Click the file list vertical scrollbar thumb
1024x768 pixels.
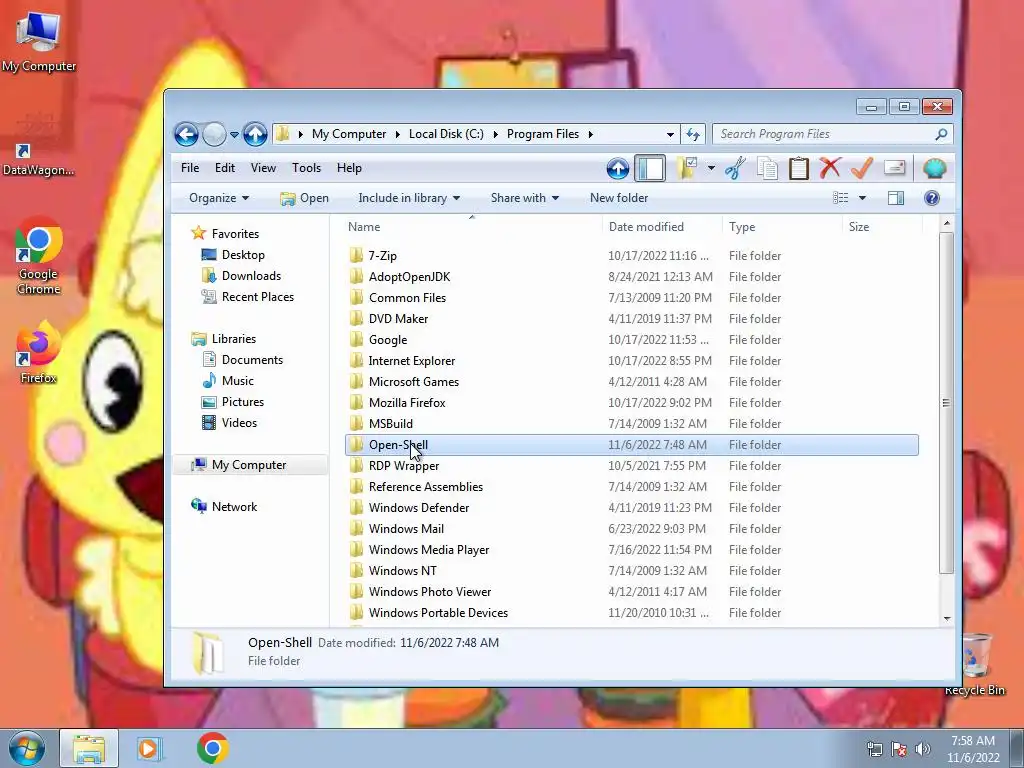[x=946, y=403]
